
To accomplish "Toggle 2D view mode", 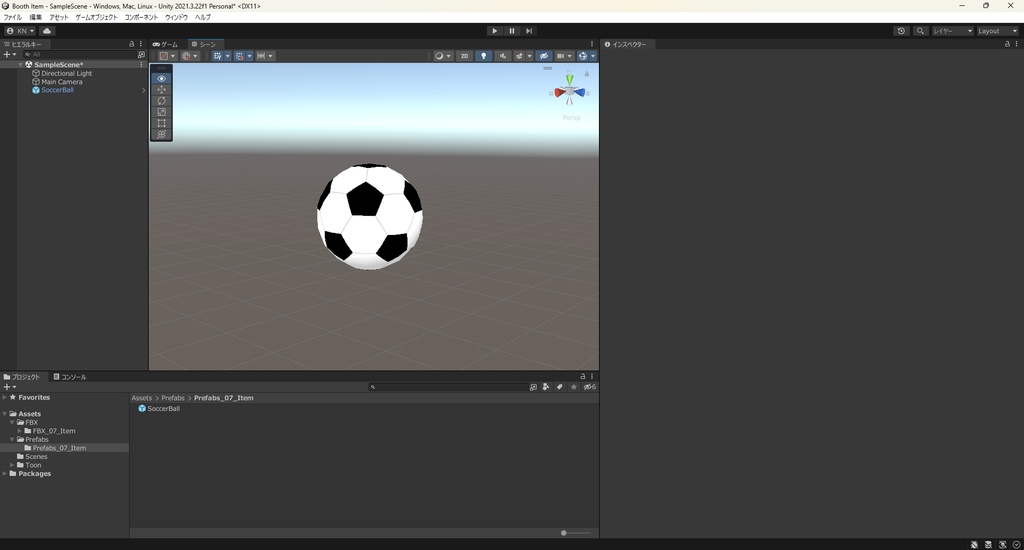I will click(x=464, y=56).
